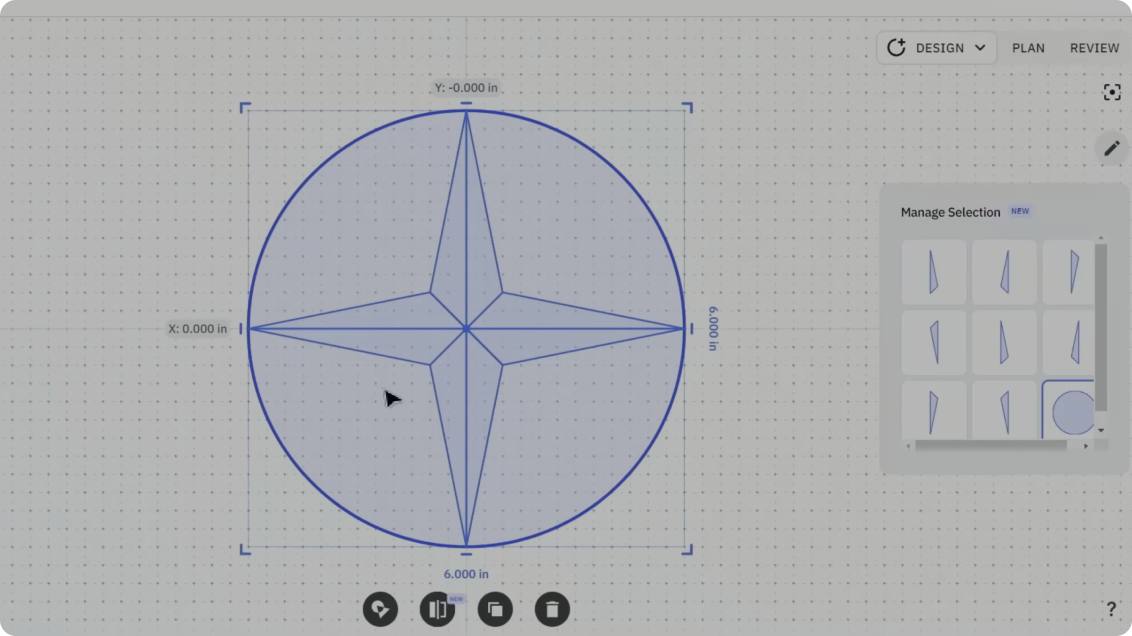This screenshot has width=1132, height=636.
Task: Click the NEW badge next to Manage Selection
Action: tap(1020, 211)
